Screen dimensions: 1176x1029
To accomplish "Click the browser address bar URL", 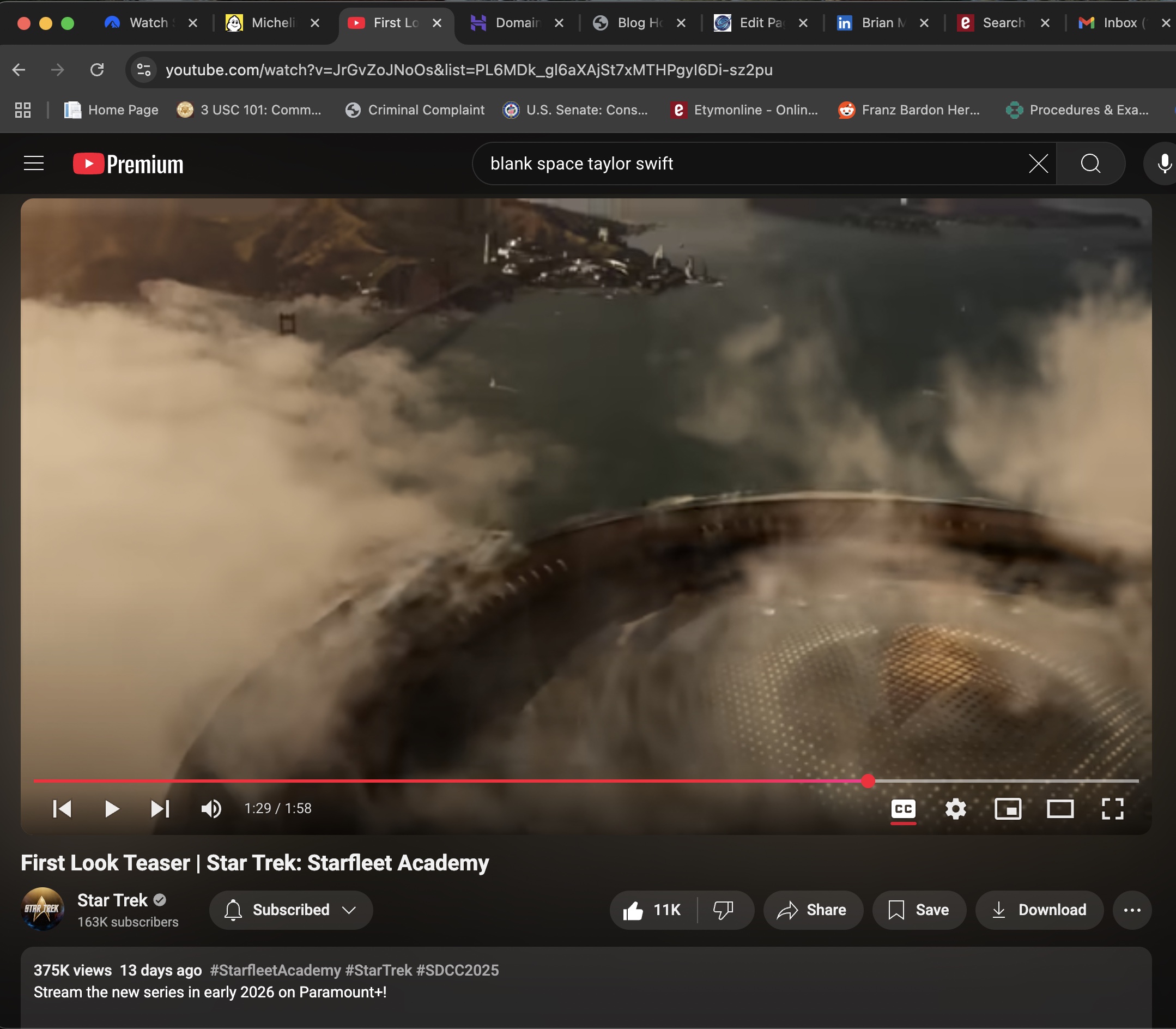I will tap(469, 70).
